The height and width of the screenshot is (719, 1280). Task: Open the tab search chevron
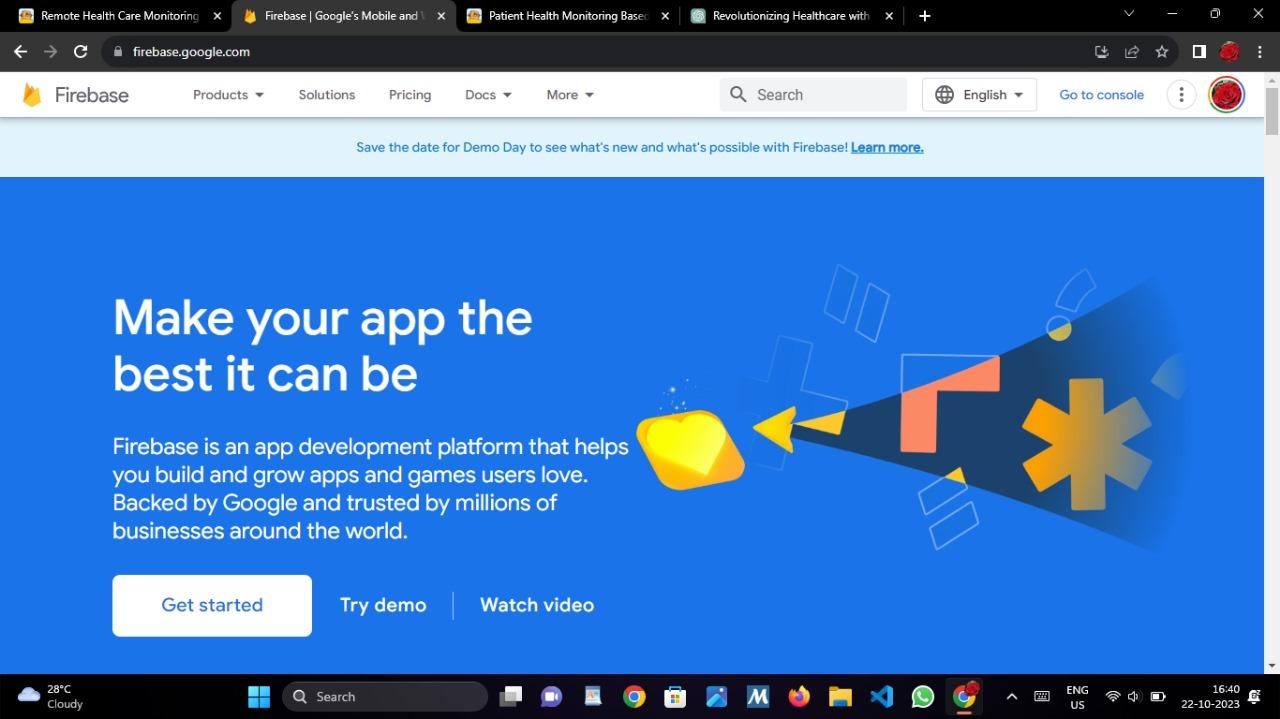click(x=1129, y=14)
